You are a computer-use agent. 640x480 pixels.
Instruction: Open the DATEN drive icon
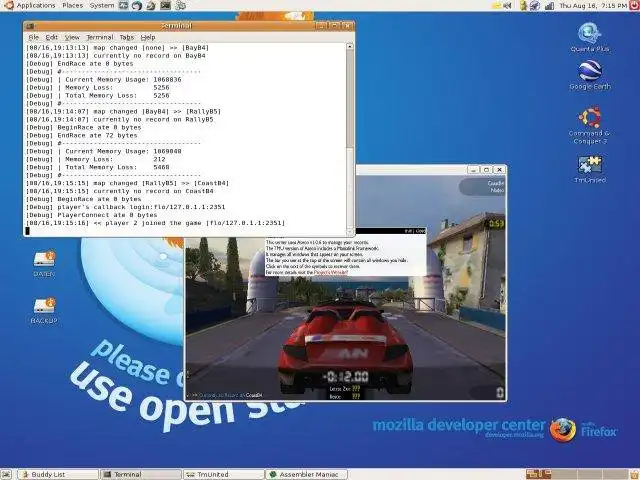(x=44, y=263)
